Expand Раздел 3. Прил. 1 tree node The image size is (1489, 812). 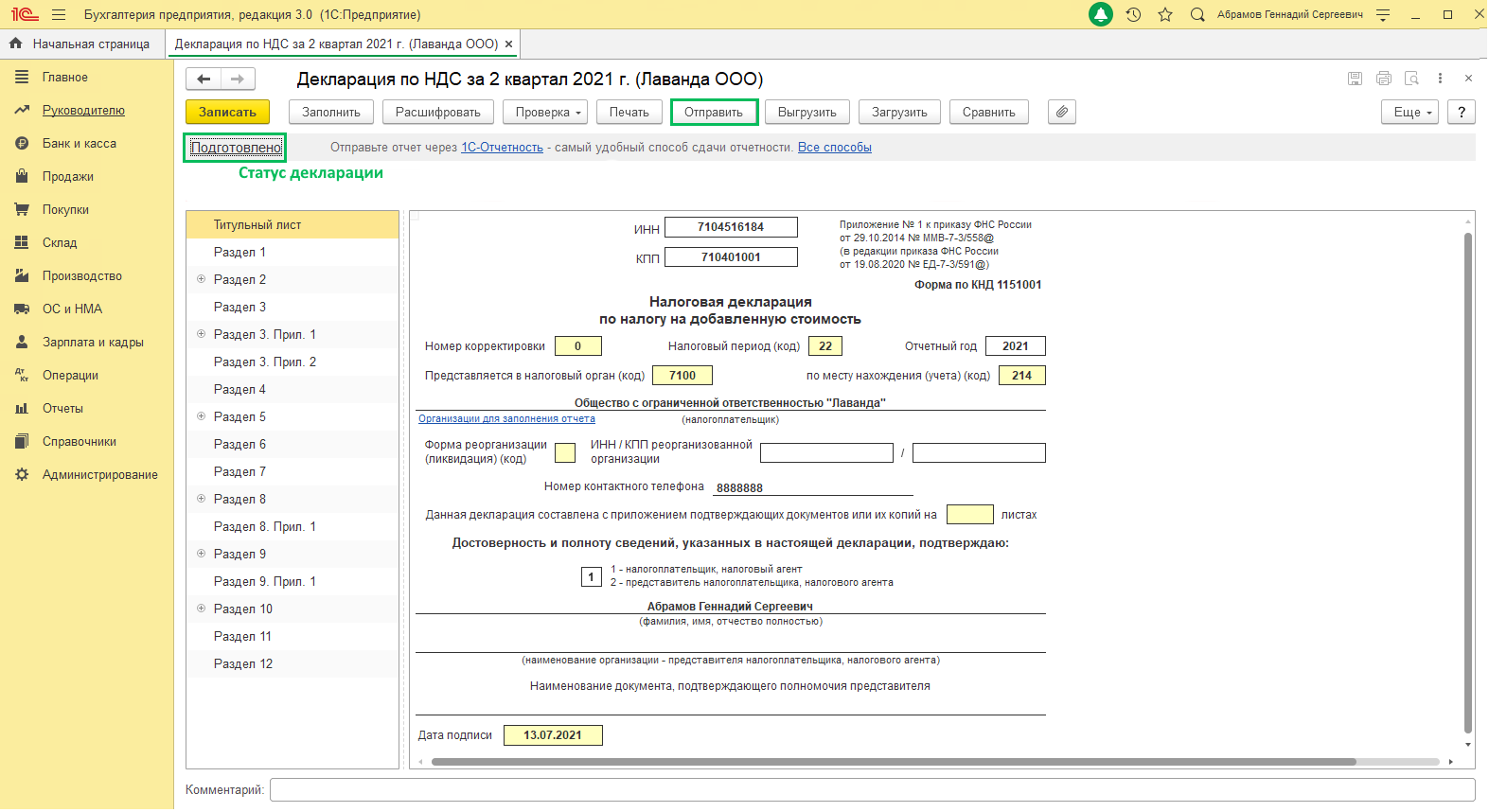(201, 334)
